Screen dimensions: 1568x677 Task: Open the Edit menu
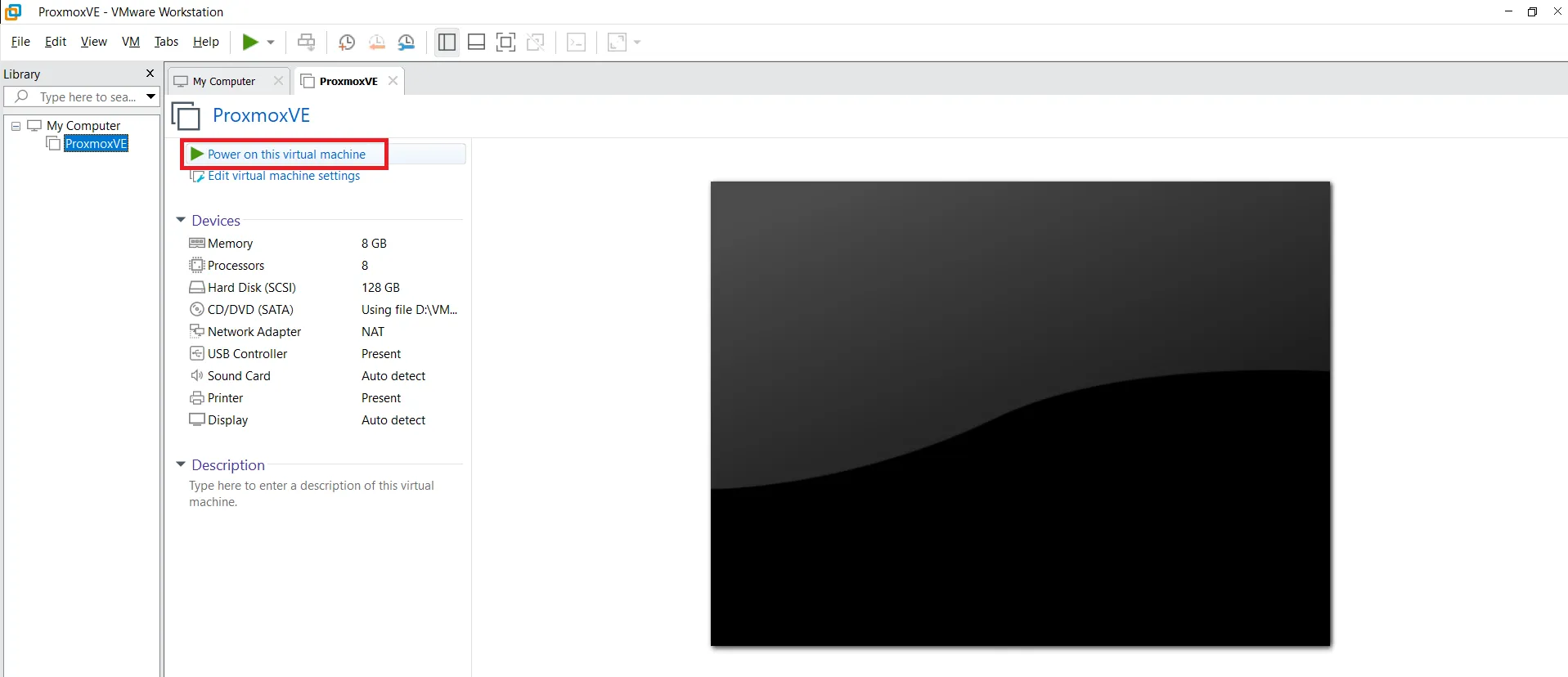[56, 42]
